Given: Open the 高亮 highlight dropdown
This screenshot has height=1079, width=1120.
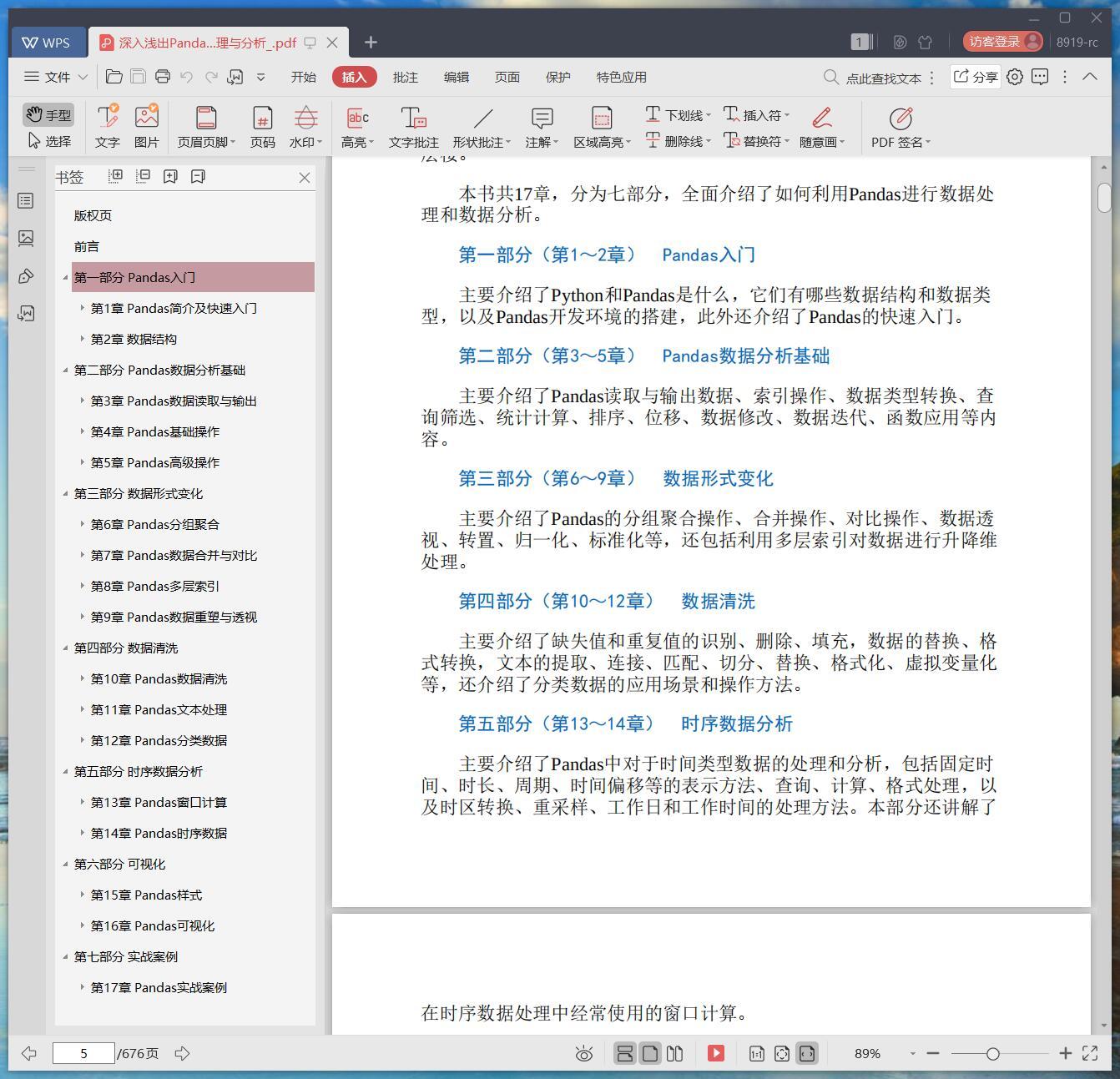Looking at the screenshot, I should (x=357, y=126).
